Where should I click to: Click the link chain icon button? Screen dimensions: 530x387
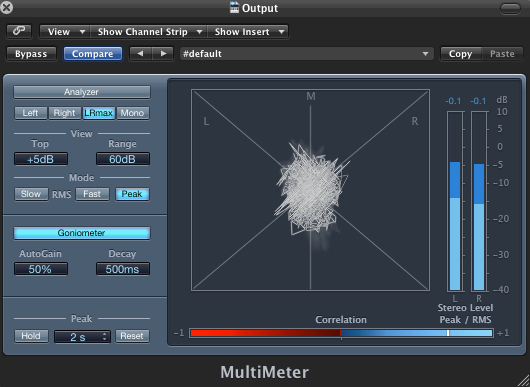(x=19, y=31)
